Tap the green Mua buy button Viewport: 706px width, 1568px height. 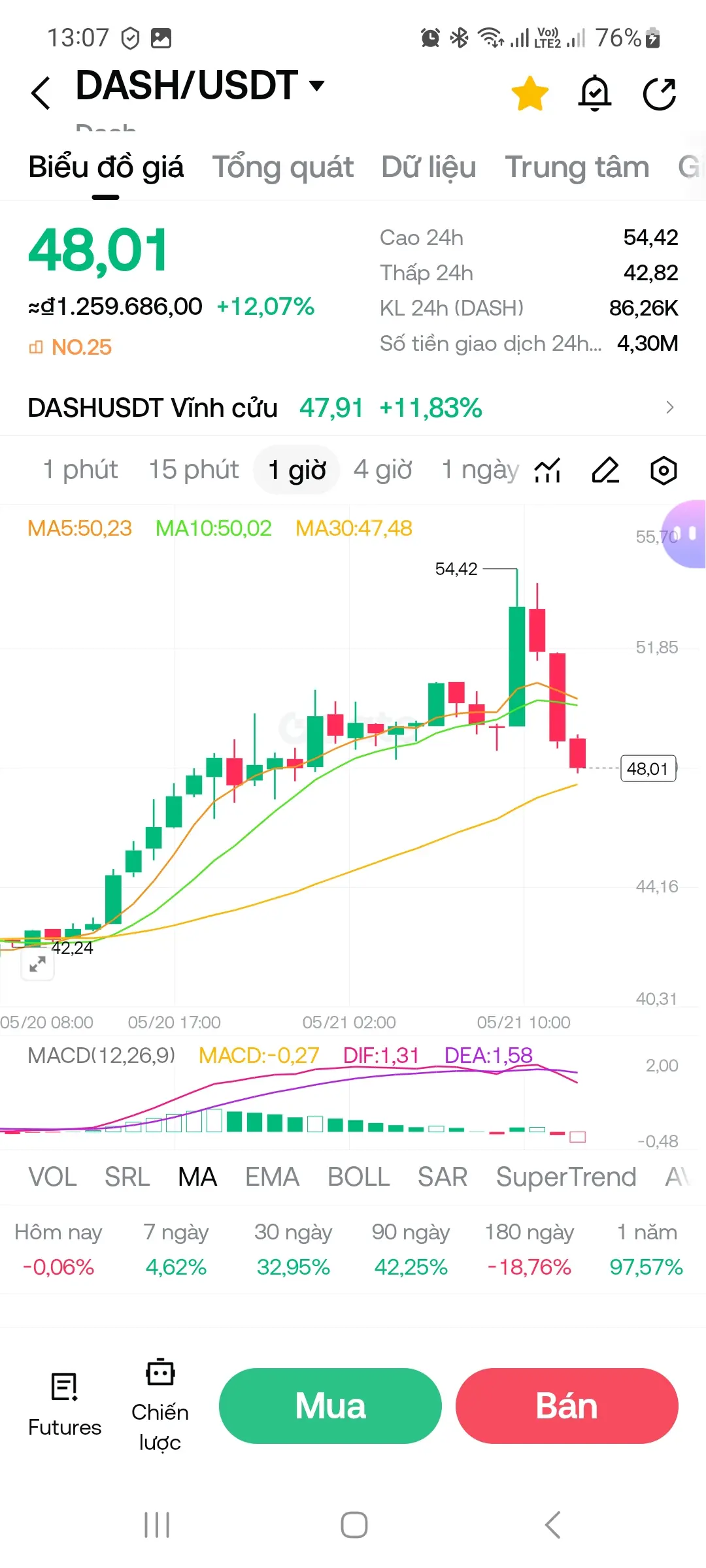(330, 1406)
